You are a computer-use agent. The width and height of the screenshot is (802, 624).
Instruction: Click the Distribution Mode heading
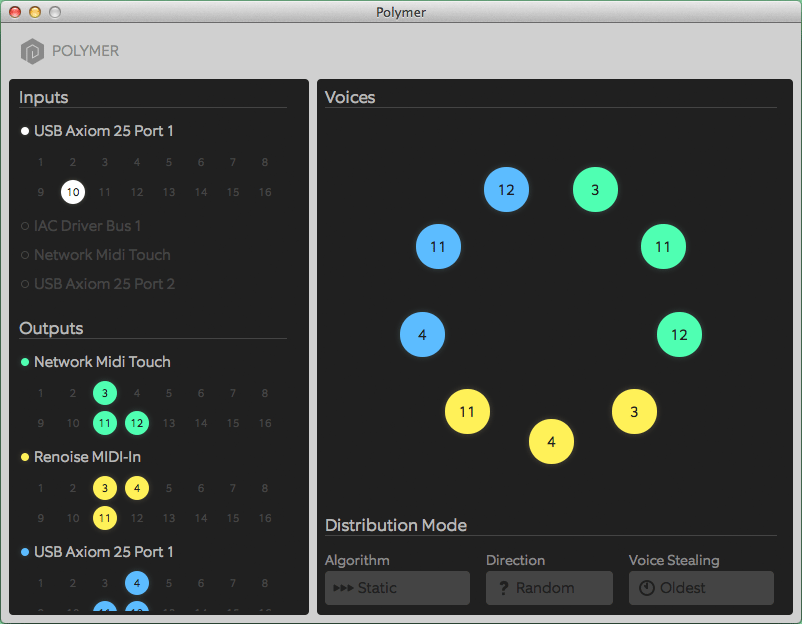pos(396,525)
